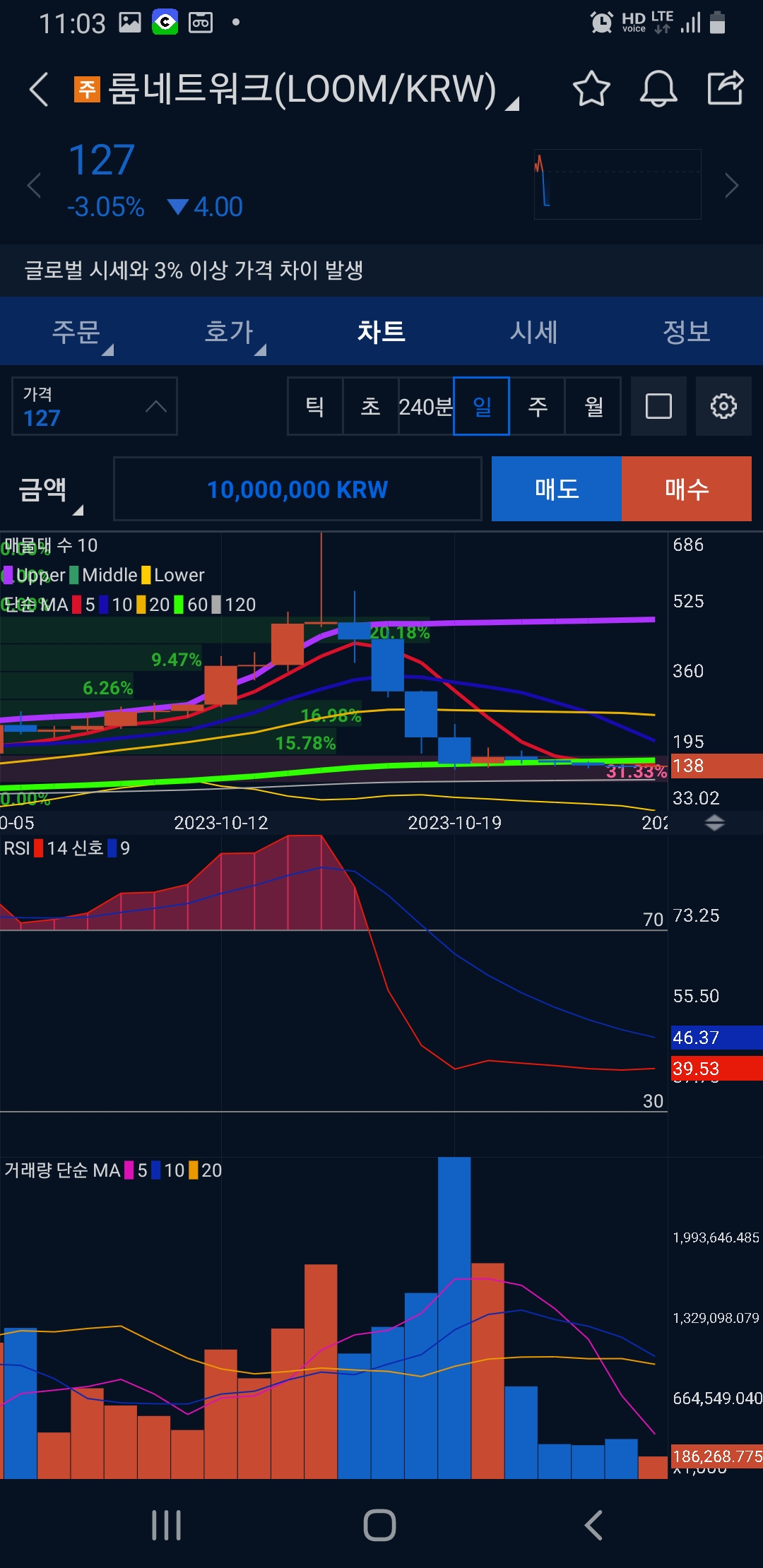
Task: Tap the 매수 buy button
Action: (x=687, y=489)
